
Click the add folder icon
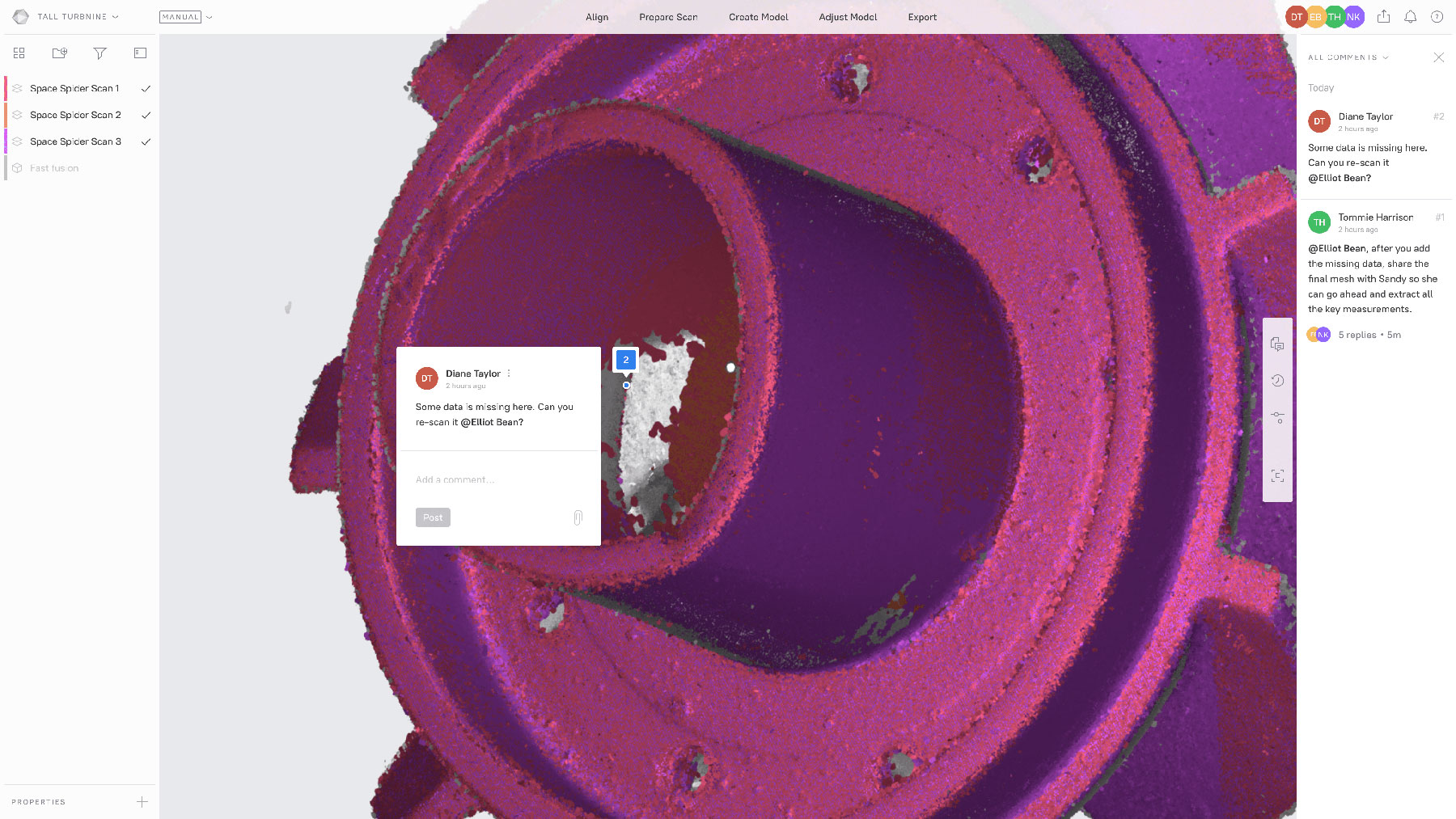(x=60, y=53)
